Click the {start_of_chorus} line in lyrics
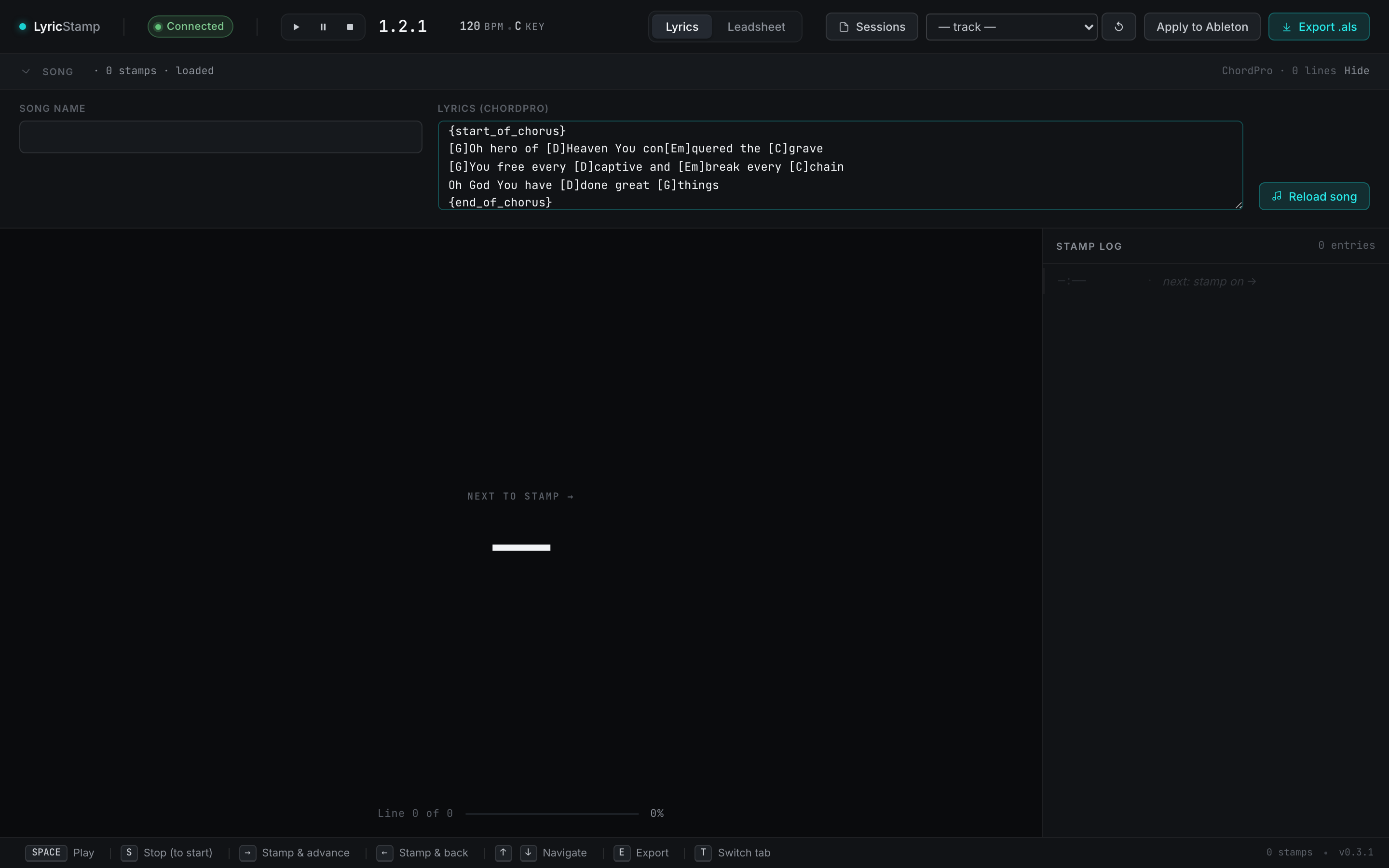1389x868 pixels. [x=507, y=131]
